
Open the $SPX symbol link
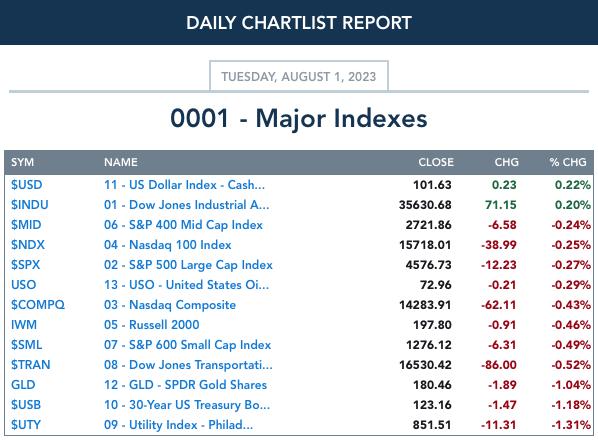tap(25, 265)
